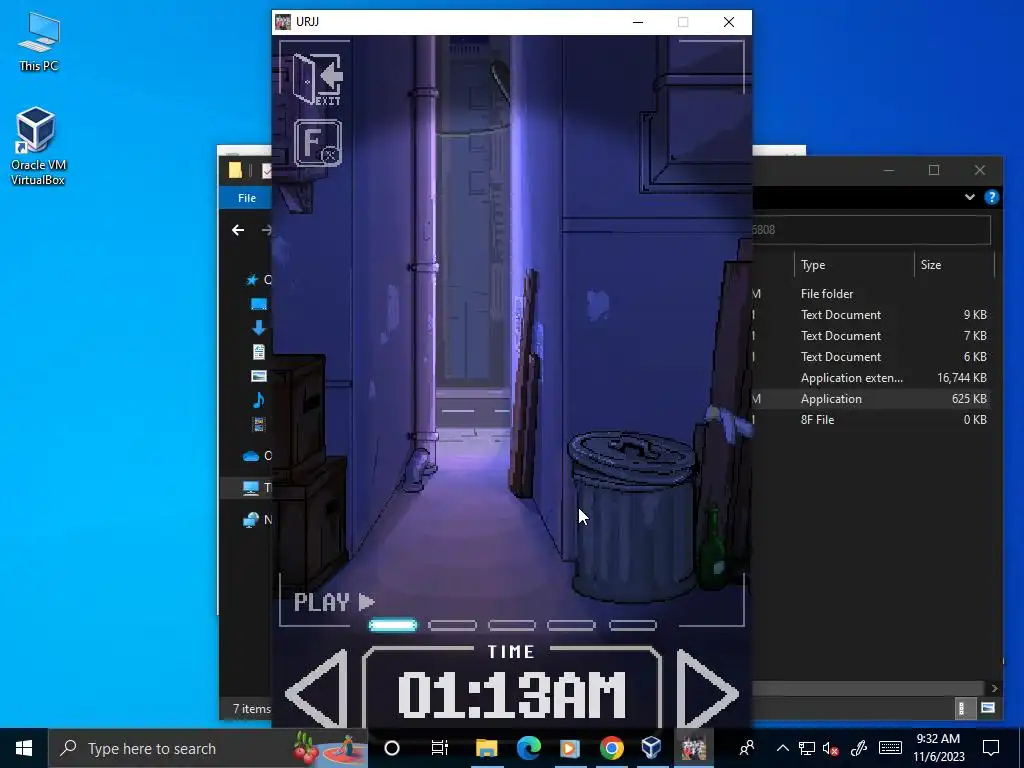Click horizontal scrollbar right arrow in Explorer
The image size is (1024, 768).
(994, 688)
